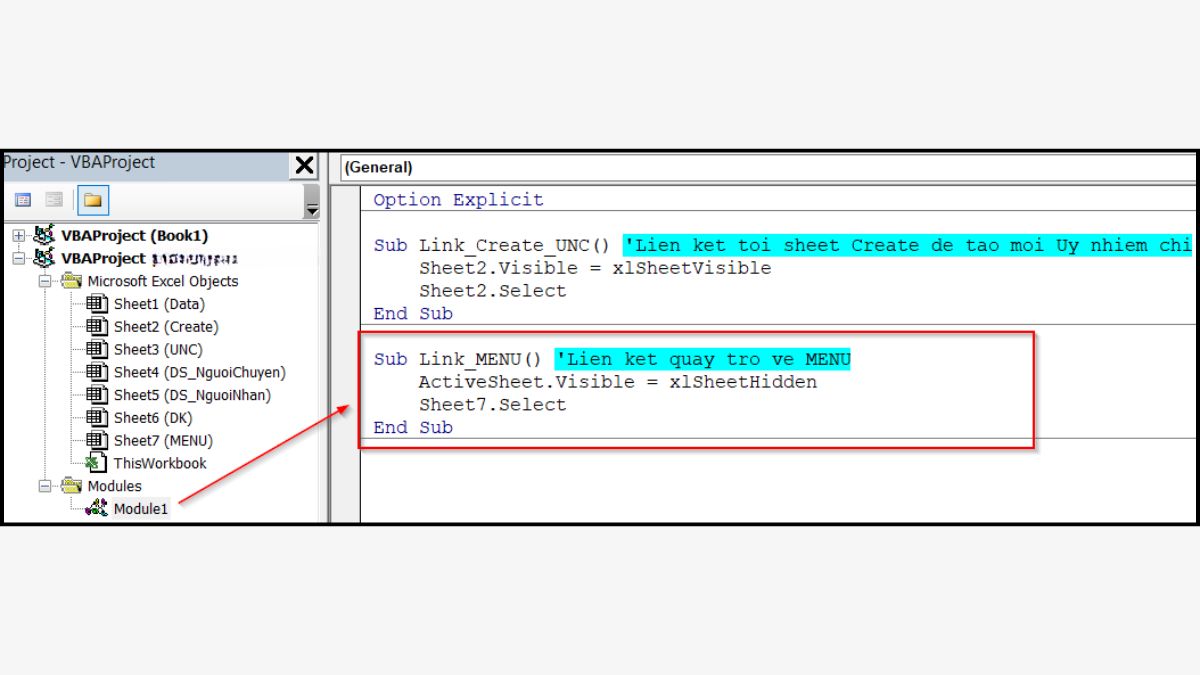1200x675 pixels.
Task: Click the Project toolbar overflow arrow
Action: [312, 207]
